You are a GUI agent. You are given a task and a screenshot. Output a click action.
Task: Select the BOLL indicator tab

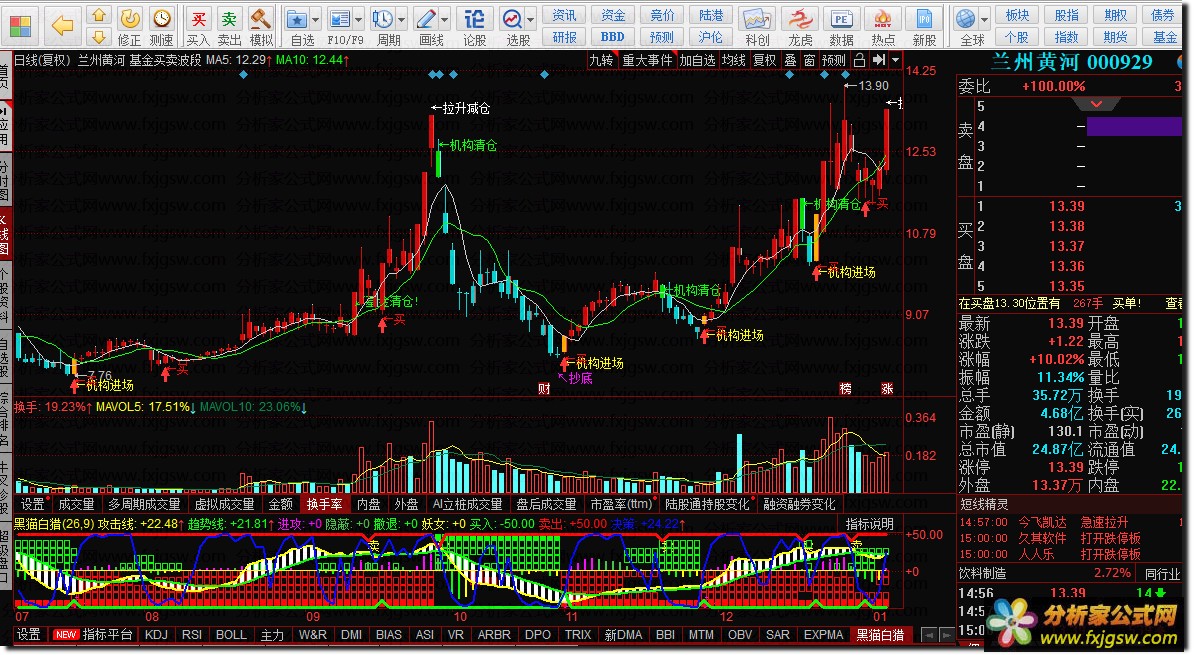[231, 634]
